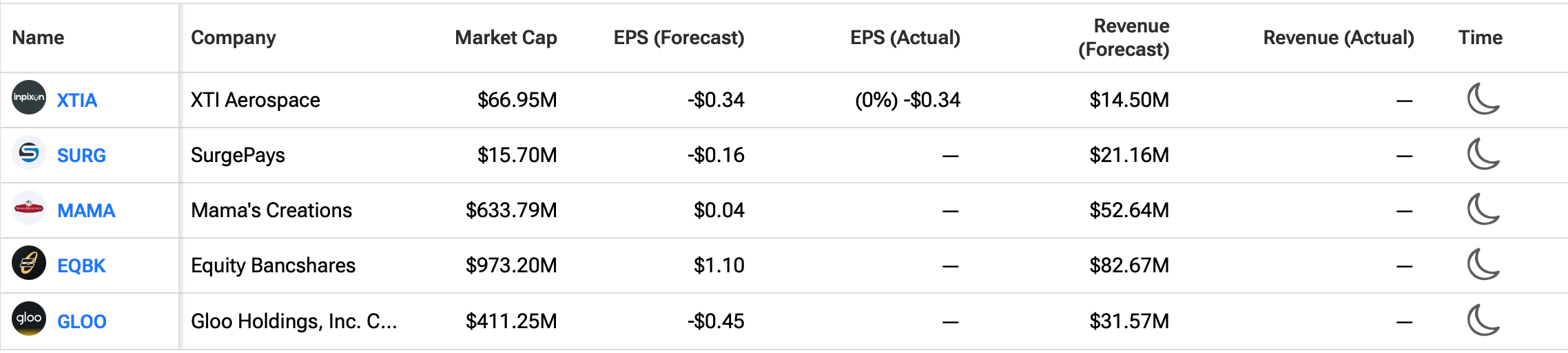Screen dimensions: 1568x353
Task: Click the moon icon in XTIA row
Action: 1483,99
